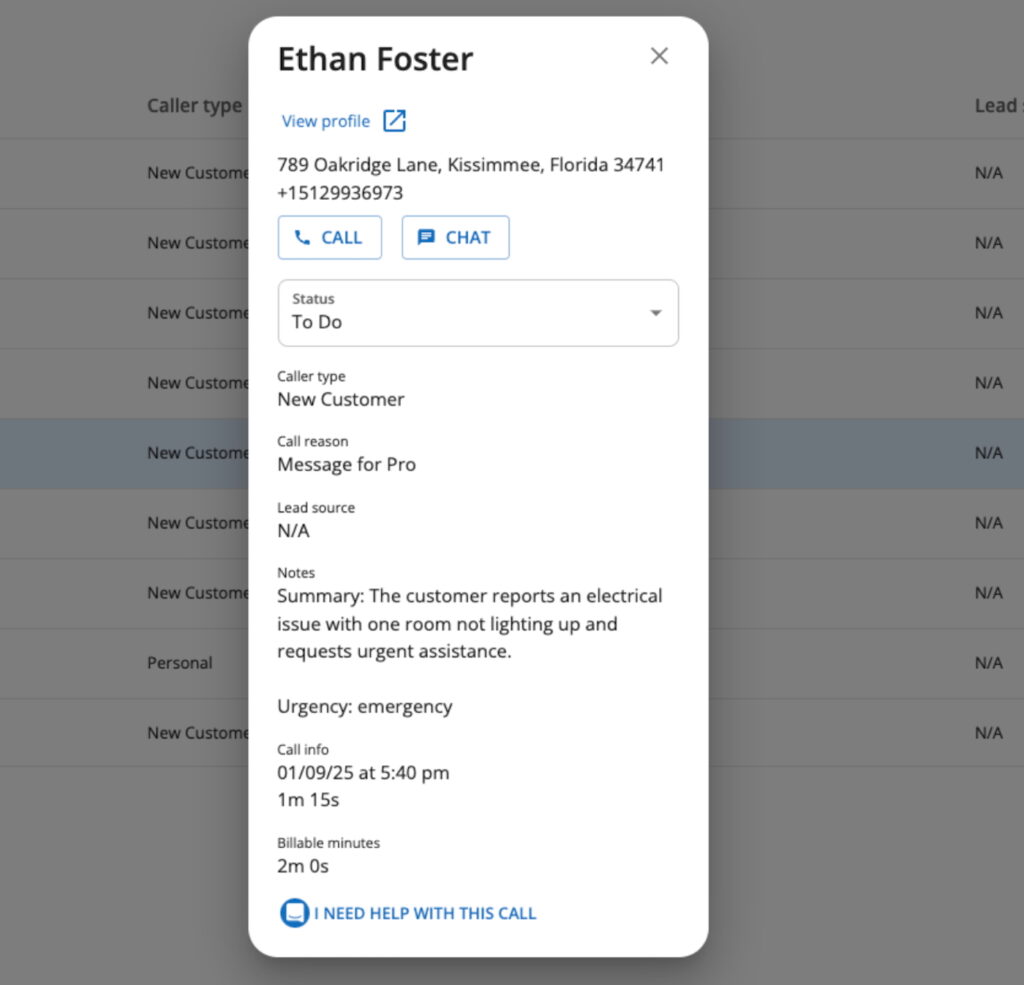Click the Message for Pro call reason
Viewport: 1024px width, 985px height.
click(x=347, y=464)
